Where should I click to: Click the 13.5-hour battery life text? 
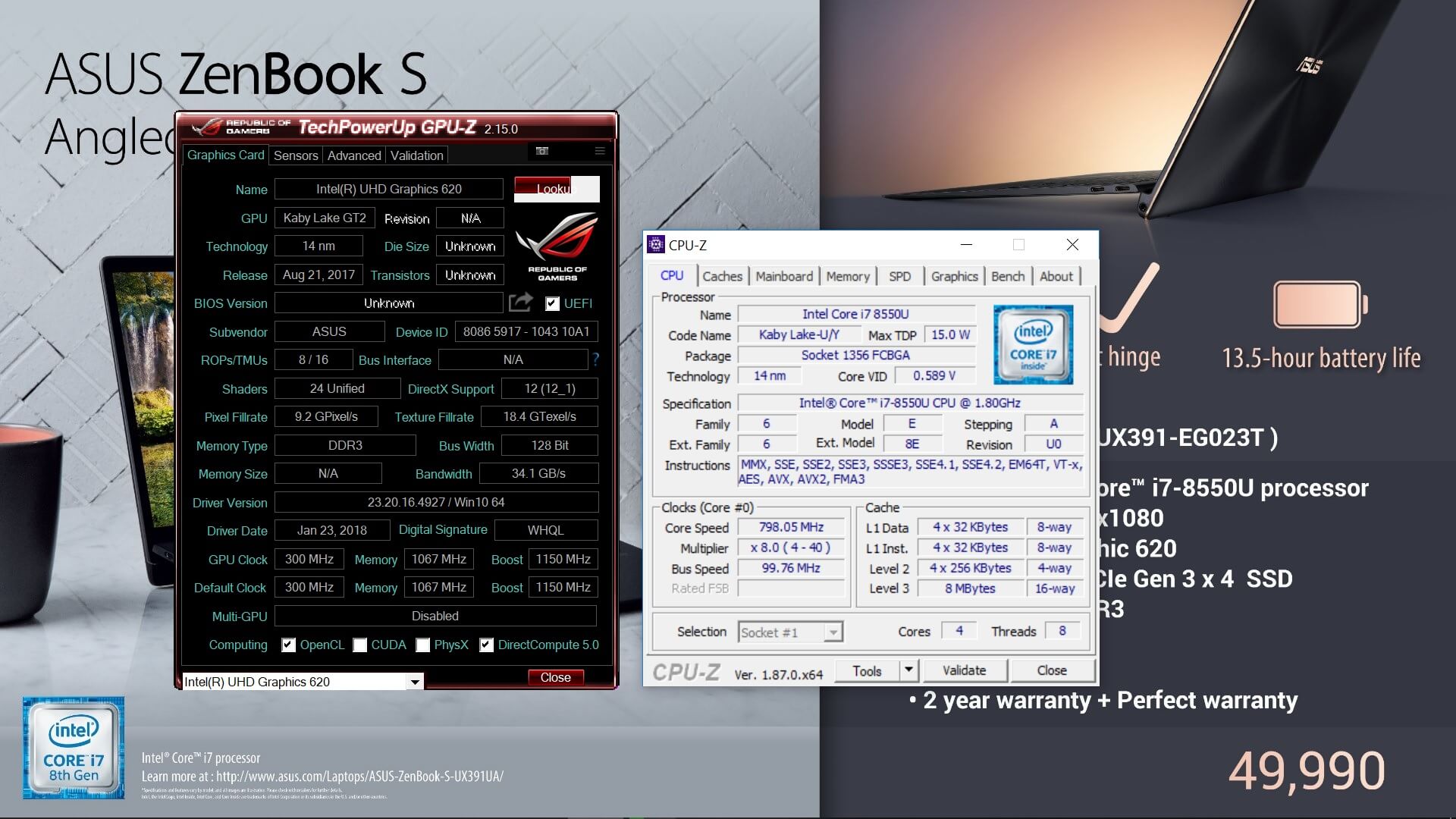point(1321,357)
